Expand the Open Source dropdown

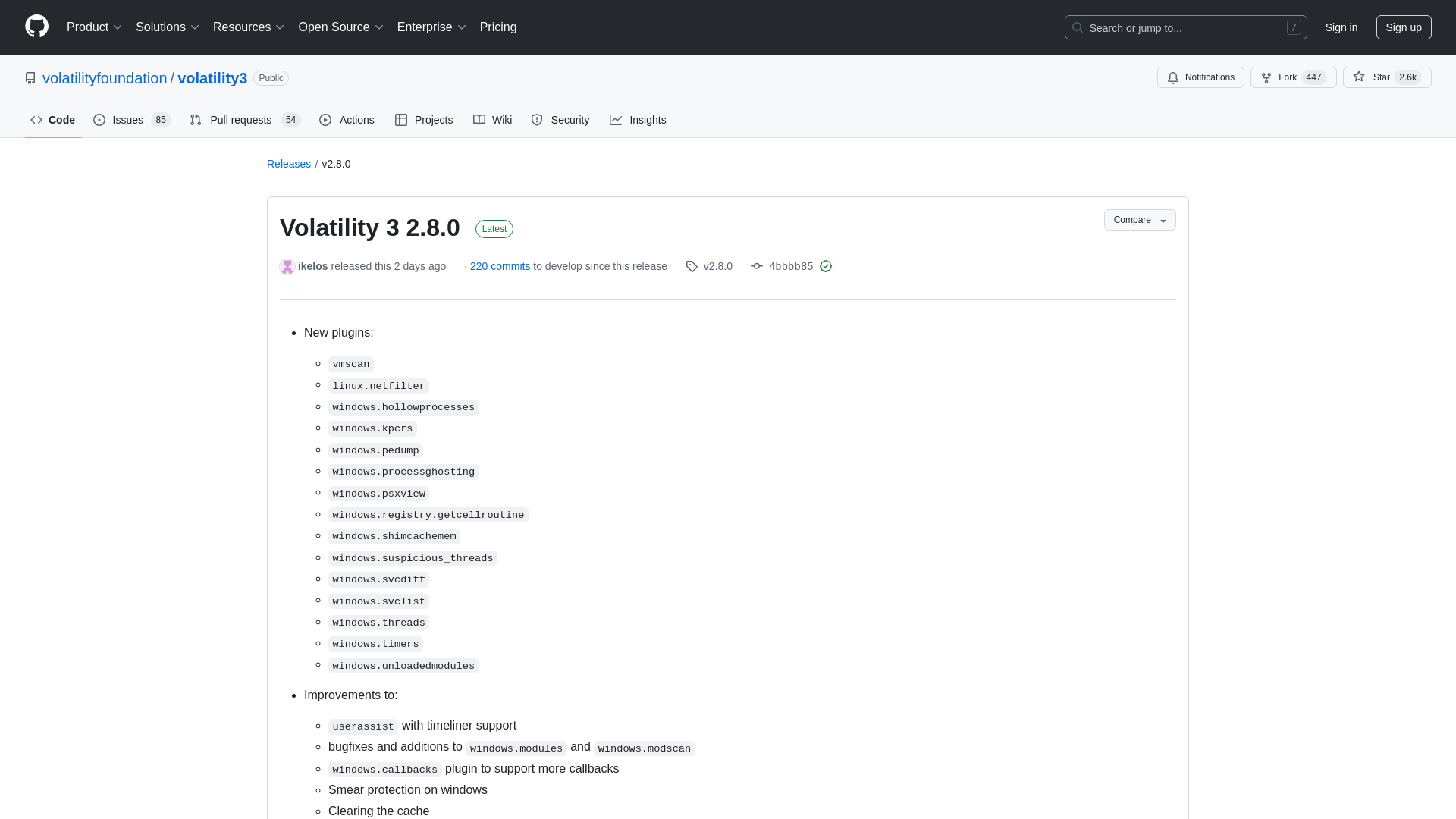[340, 27]
